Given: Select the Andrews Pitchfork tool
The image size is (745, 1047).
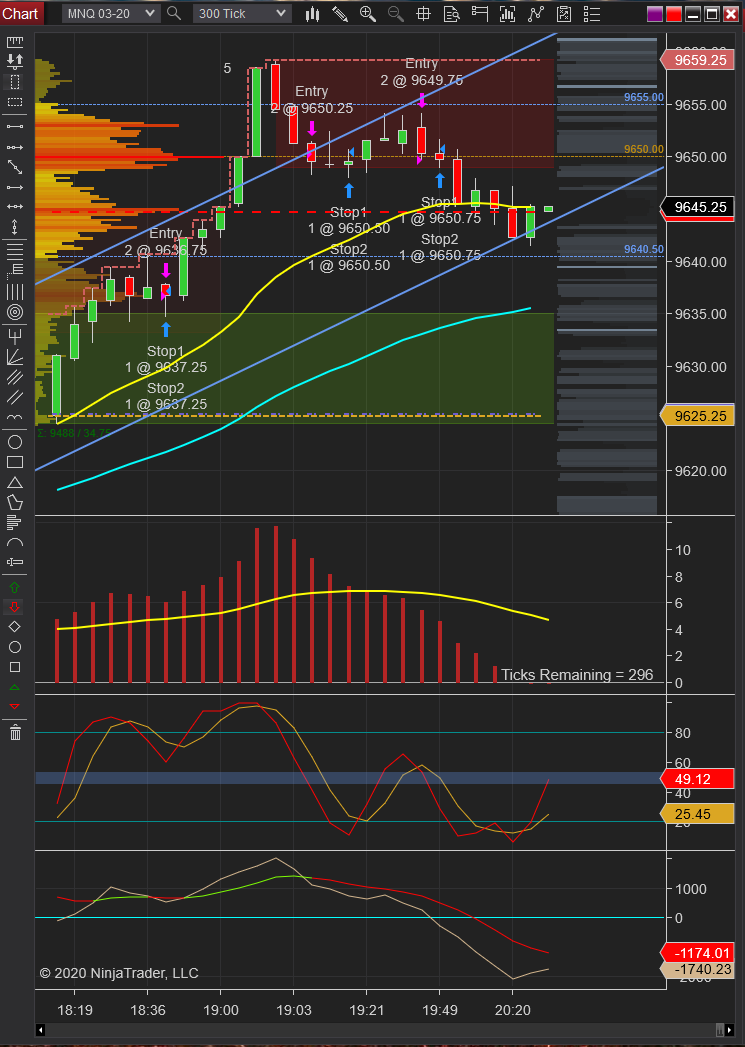Looking at the screenshot, I should point(15,335).
